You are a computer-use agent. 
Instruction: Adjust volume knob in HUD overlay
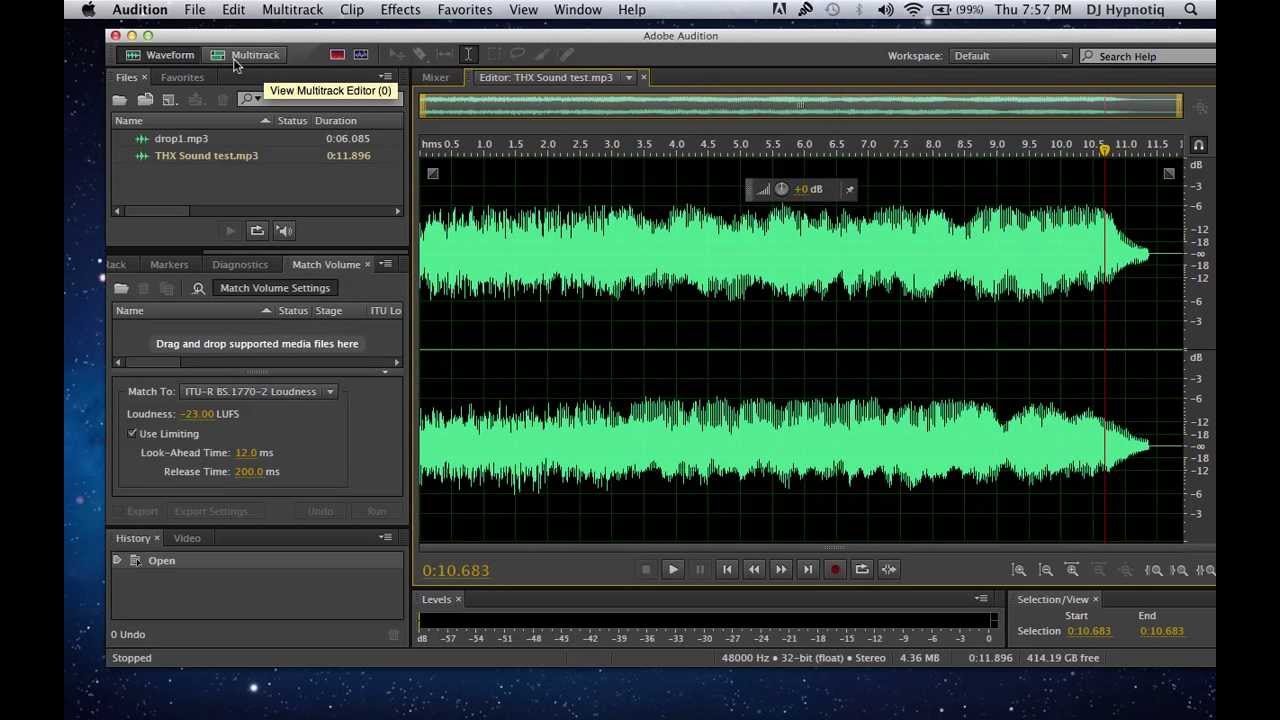coord(782,189)
